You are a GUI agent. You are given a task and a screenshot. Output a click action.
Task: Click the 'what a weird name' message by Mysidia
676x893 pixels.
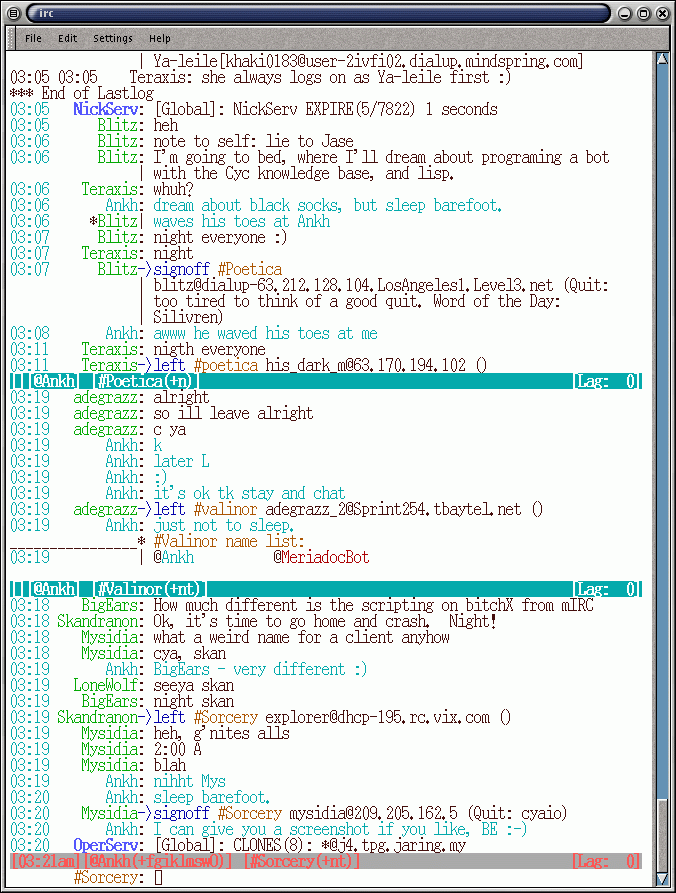click(301, 637)
